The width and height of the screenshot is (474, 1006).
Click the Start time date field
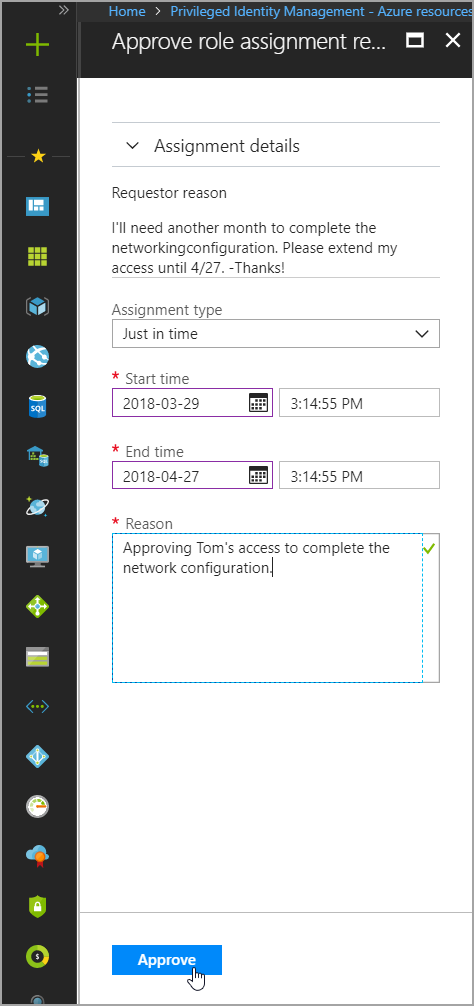[192, 403]
